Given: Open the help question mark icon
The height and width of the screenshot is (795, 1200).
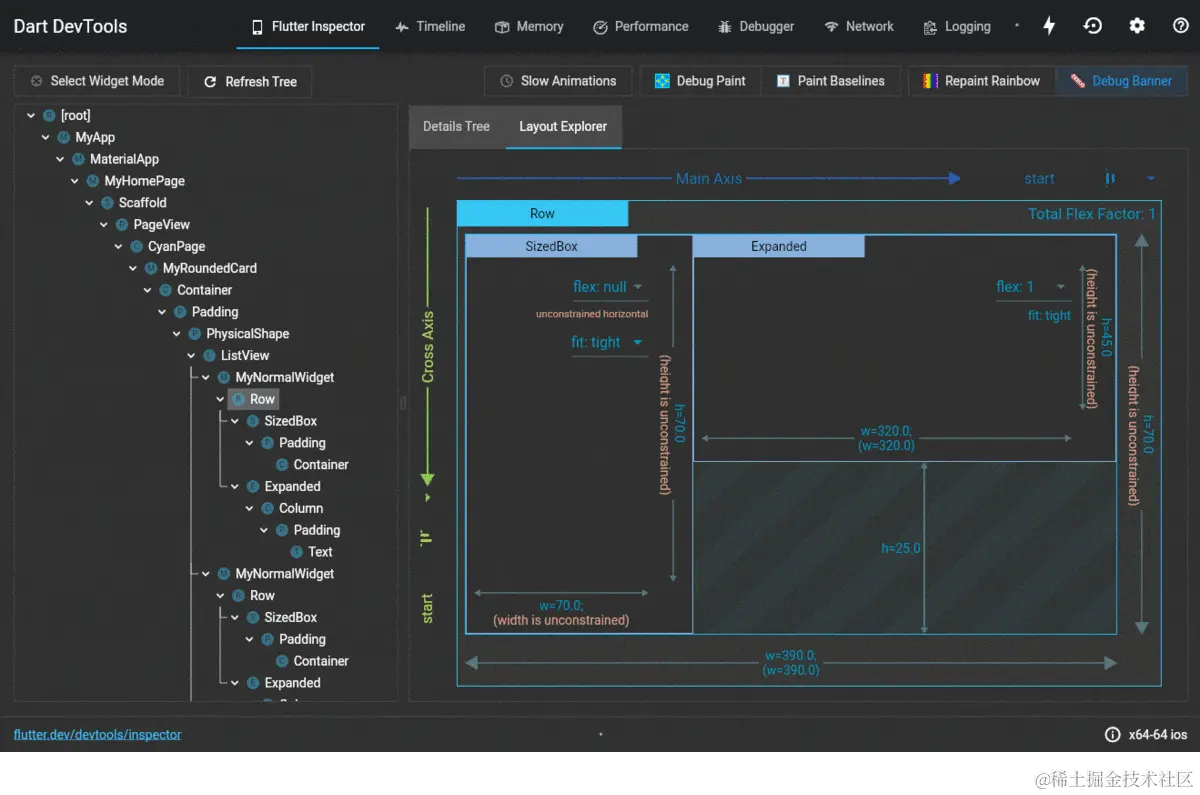Looking at the screenshot, I should point(1180,26).
